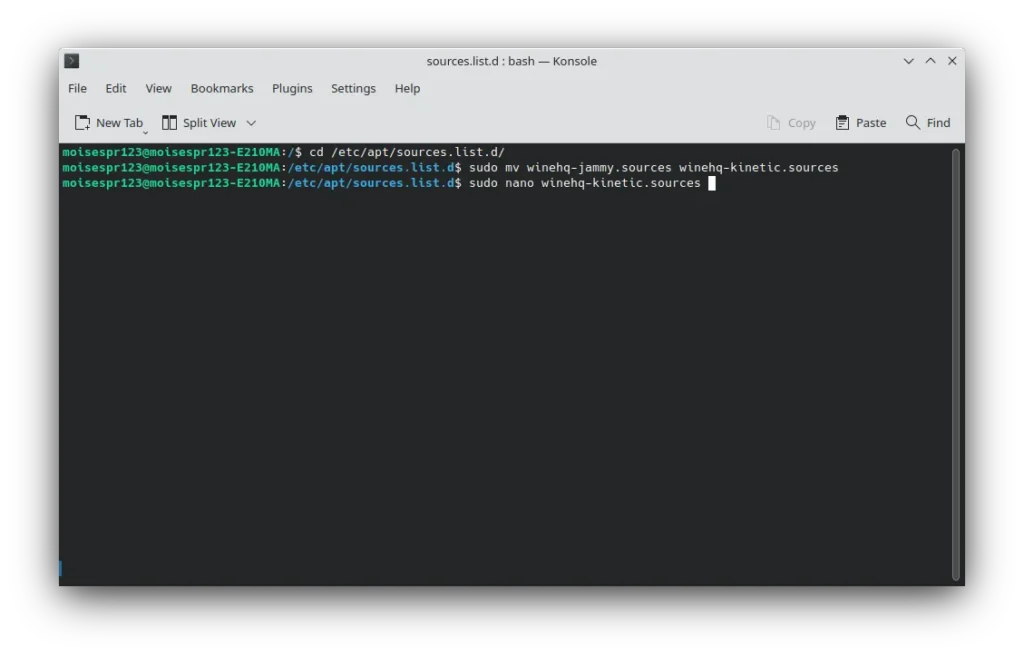Image resolution: width=1024 pixels, height=656 pixels.
Task: Expand the Split View dropdown chevron
Action: tap(251, 123)
